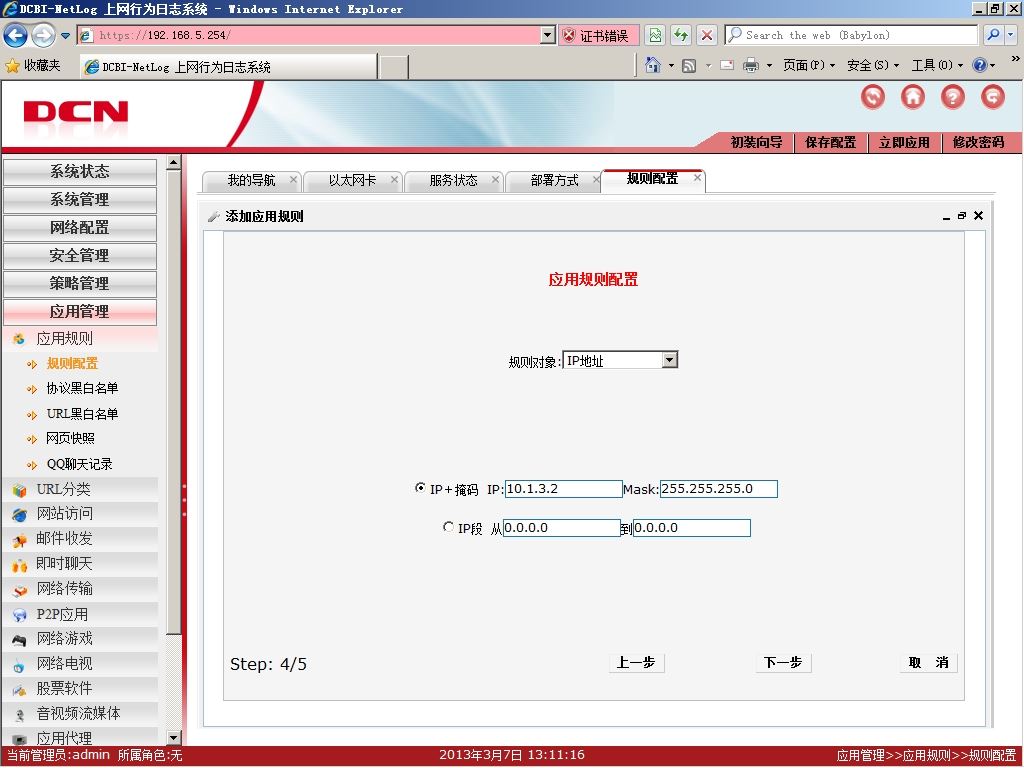This screenshot has width=1024, height=768.
Task: Click the compatibility view icon
Action: (655, 35)
